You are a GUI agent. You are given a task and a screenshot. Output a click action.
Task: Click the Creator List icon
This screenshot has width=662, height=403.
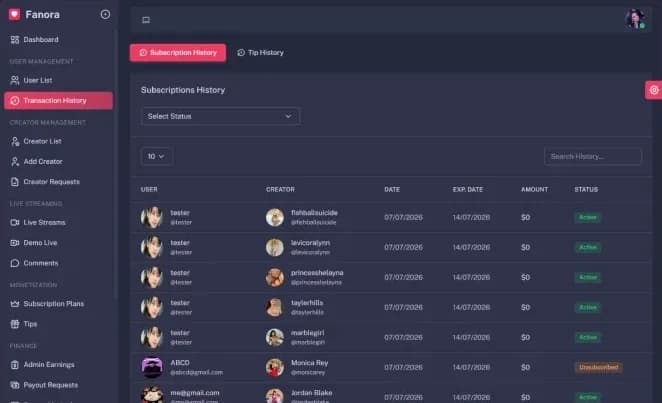(15, 141)
